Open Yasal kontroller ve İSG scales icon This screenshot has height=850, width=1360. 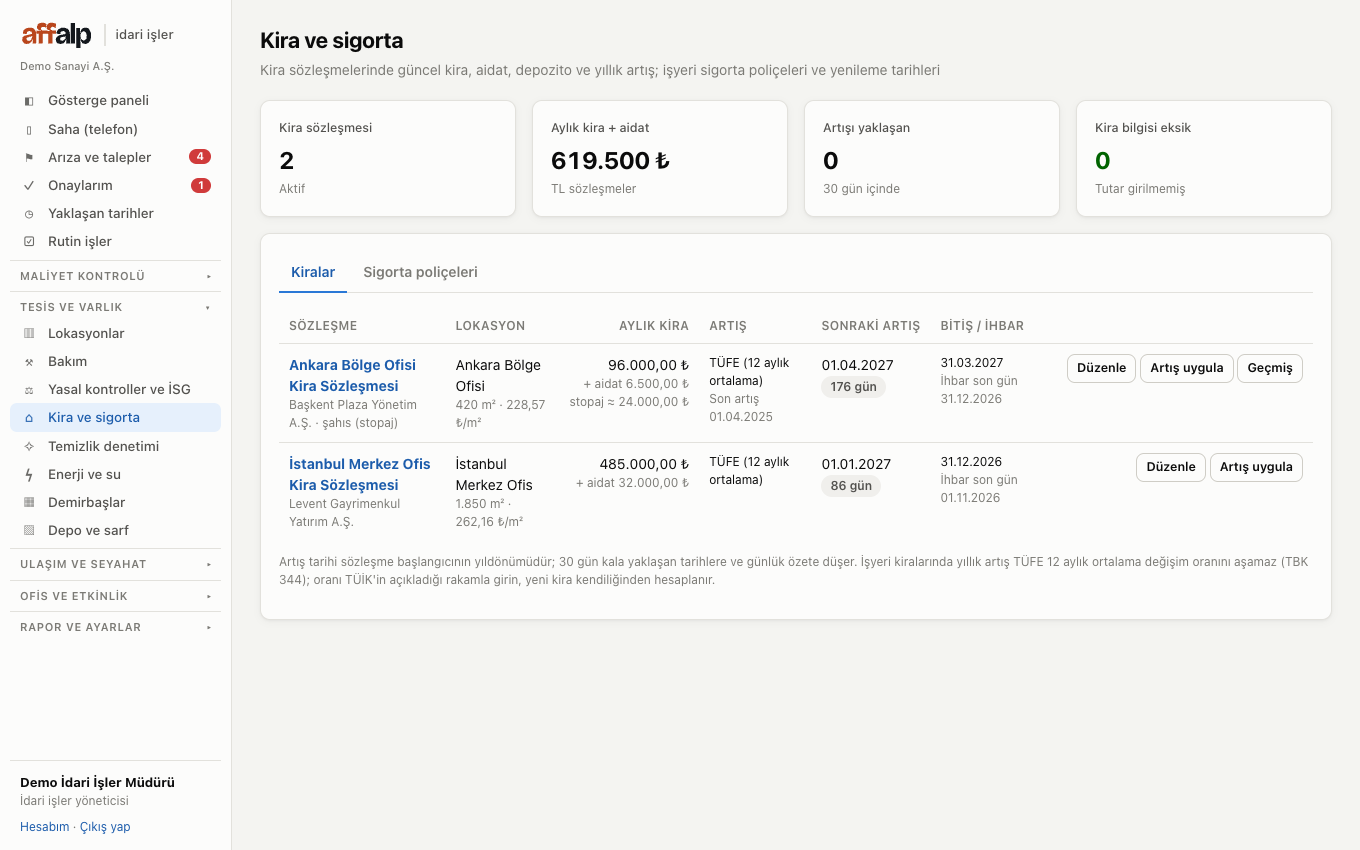pos(29,389)
